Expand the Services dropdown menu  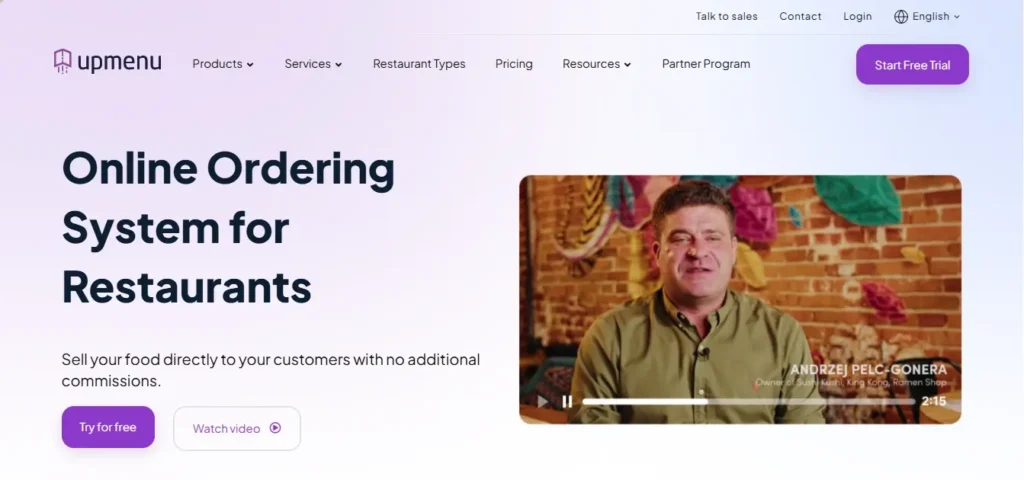(x=313, y=64)
